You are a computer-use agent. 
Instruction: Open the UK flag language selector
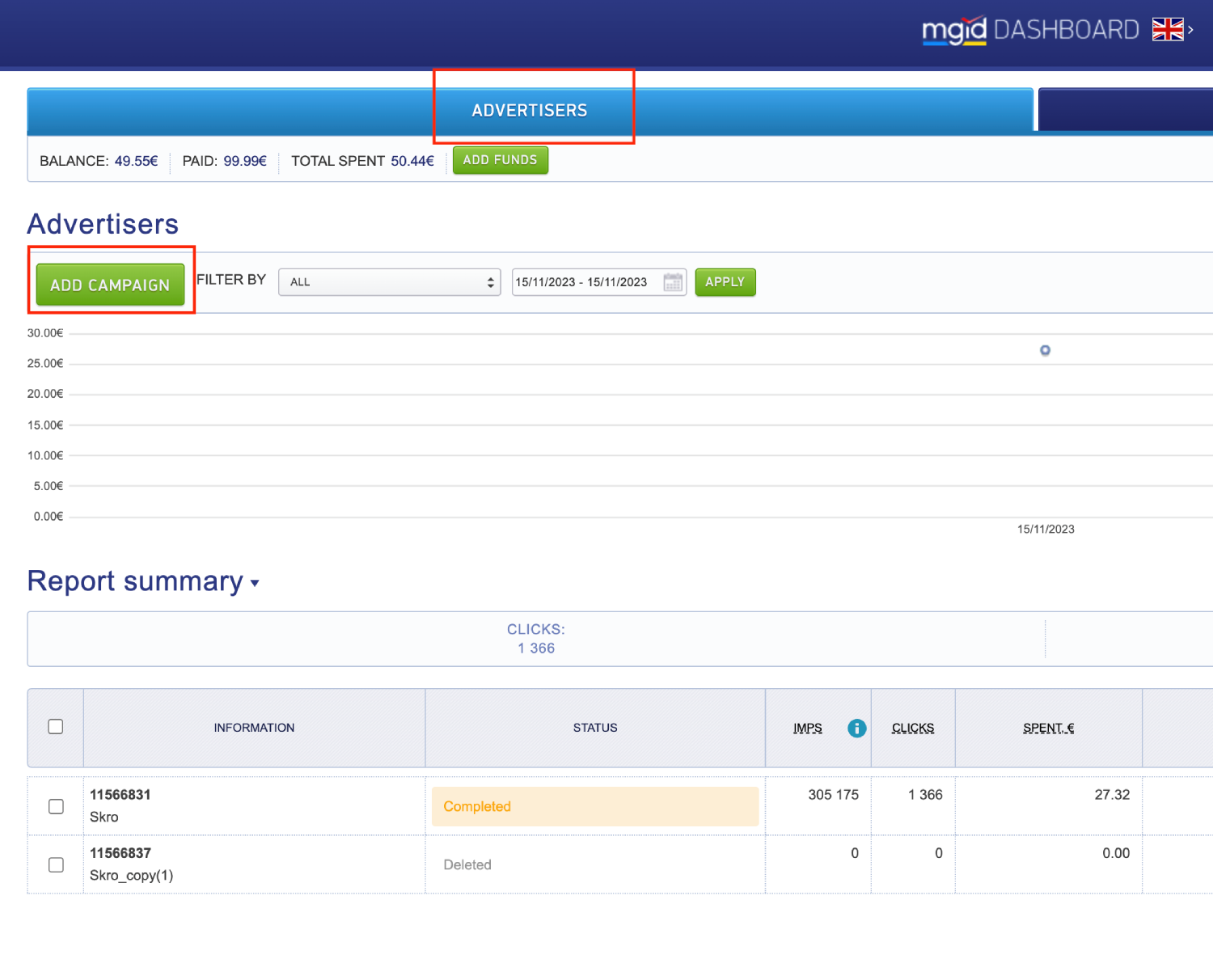click(1168, 29)
